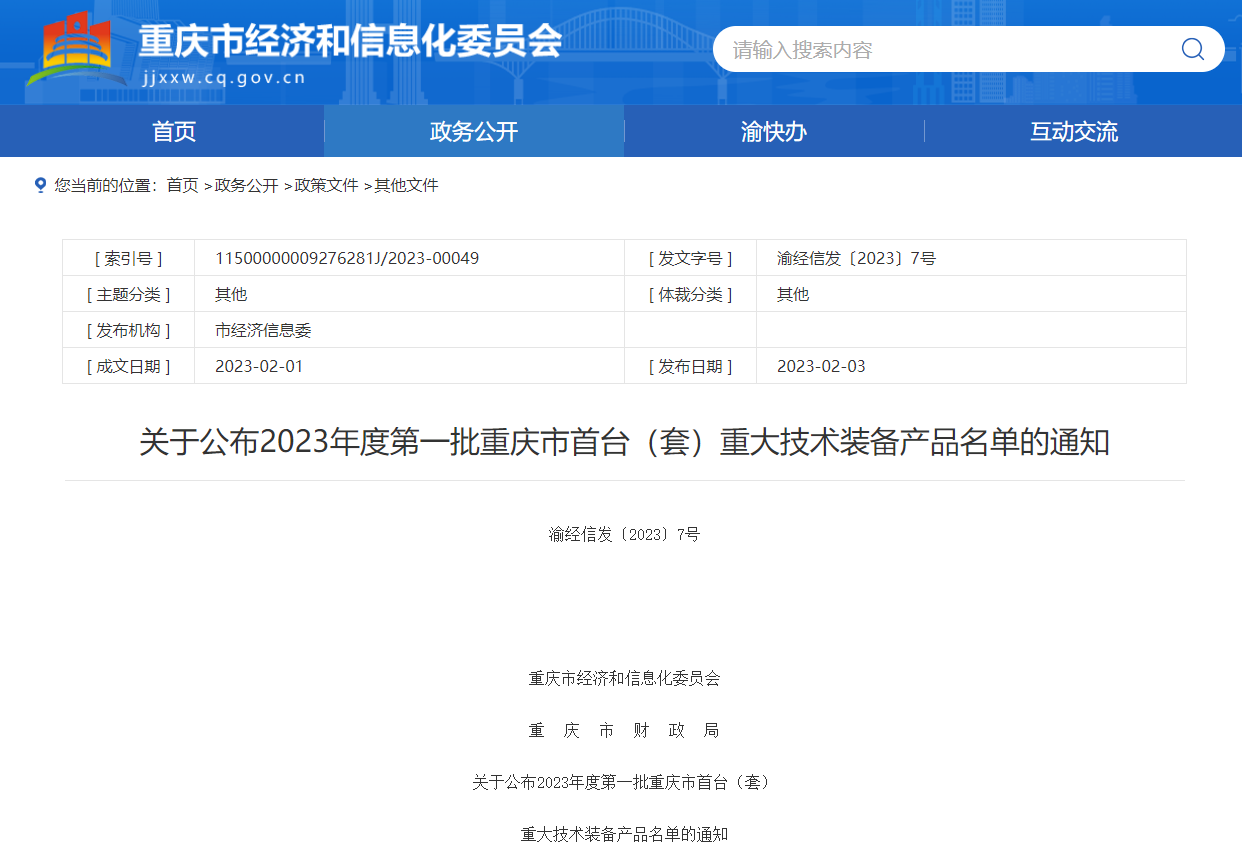Open the 互动交流 navigation tab

[1074, 131]
